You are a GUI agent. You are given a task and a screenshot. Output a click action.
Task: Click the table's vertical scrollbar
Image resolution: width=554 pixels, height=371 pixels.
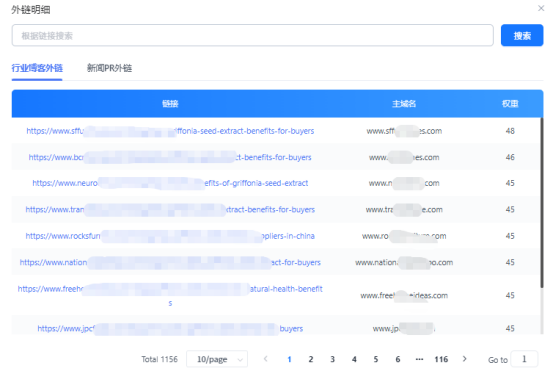[x=542, y=203]
